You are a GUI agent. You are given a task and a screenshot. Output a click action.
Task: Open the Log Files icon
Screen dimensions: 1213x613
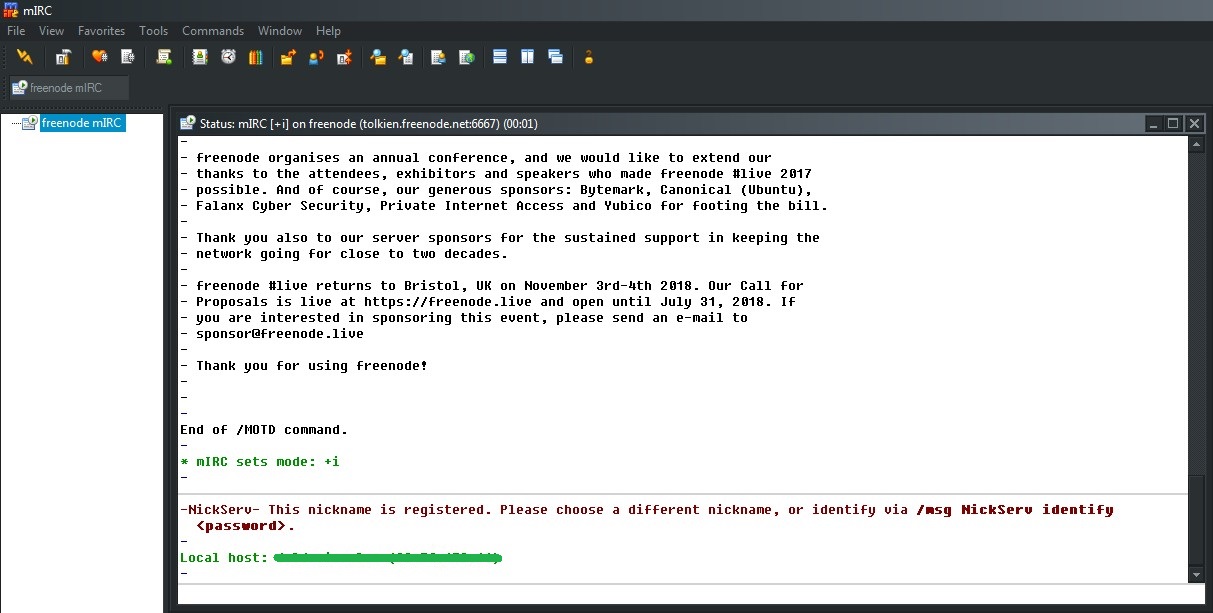coord(406,57)
